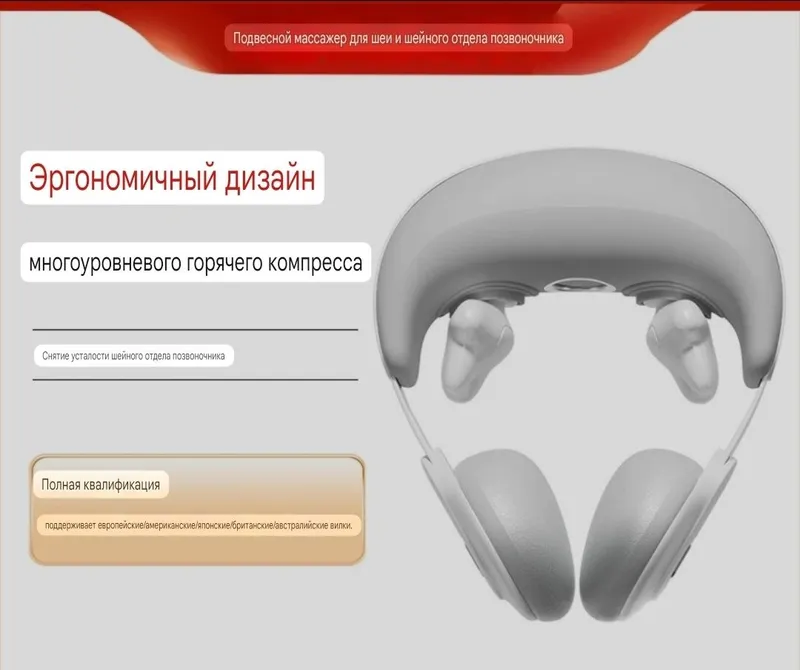Select the 'Эргономичный дизайн' heading label

click(172, 178)
